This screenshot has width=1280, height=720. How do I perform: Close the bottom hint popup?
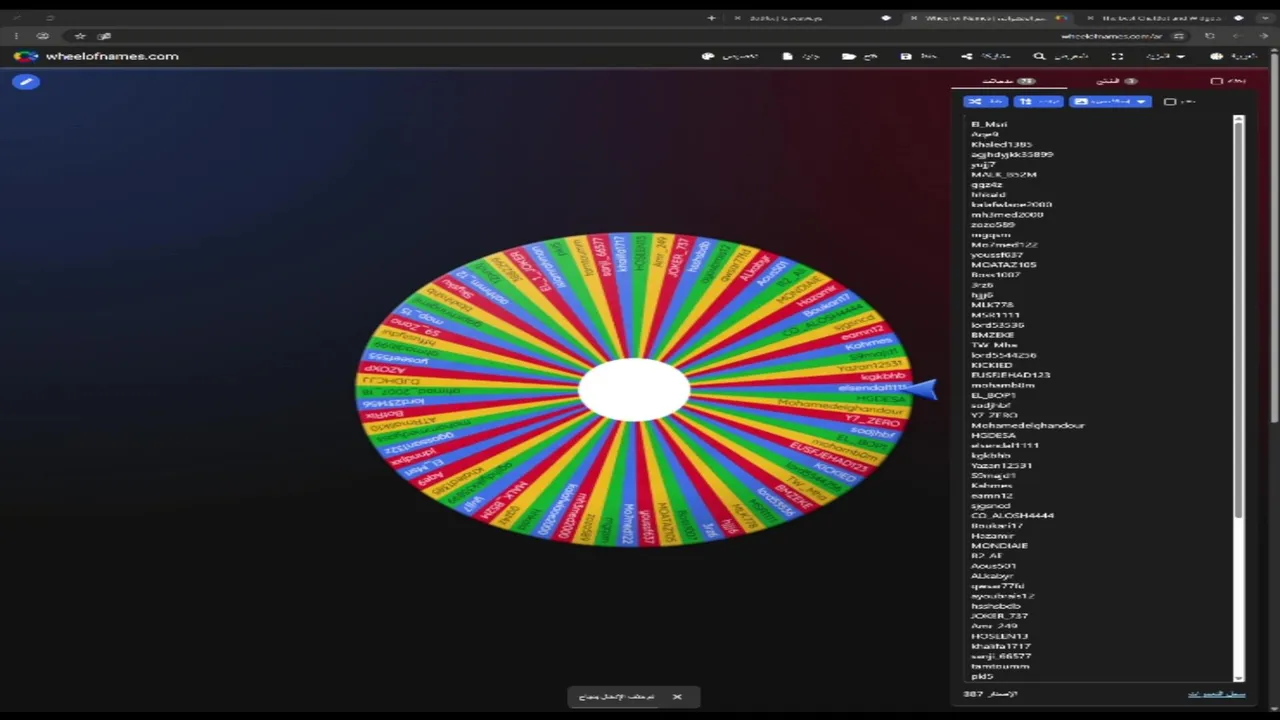[x=677, y=697]
